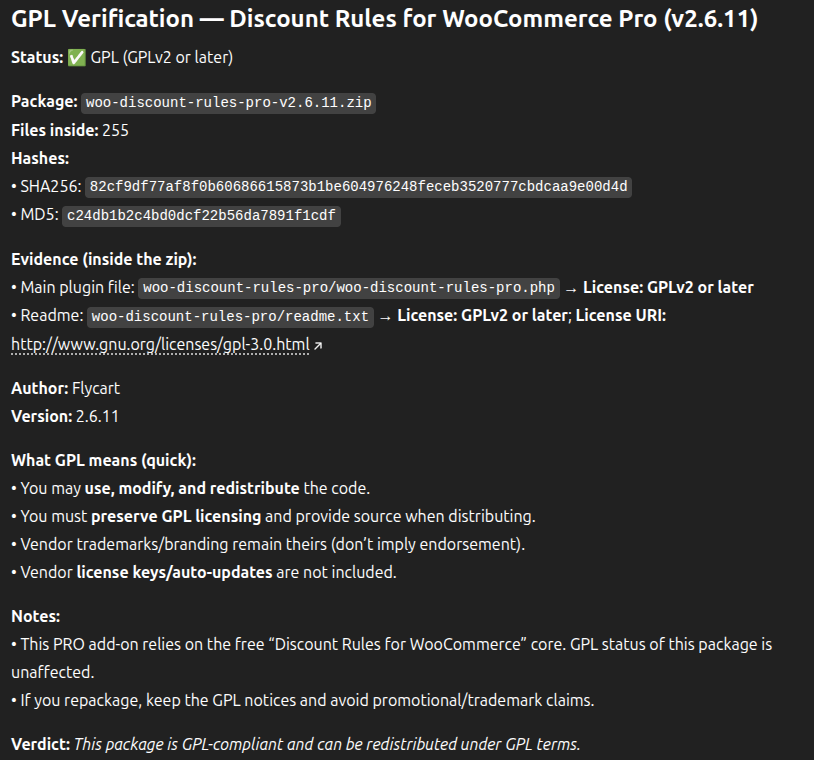Click the readme.txt file path

click(230, 316)
